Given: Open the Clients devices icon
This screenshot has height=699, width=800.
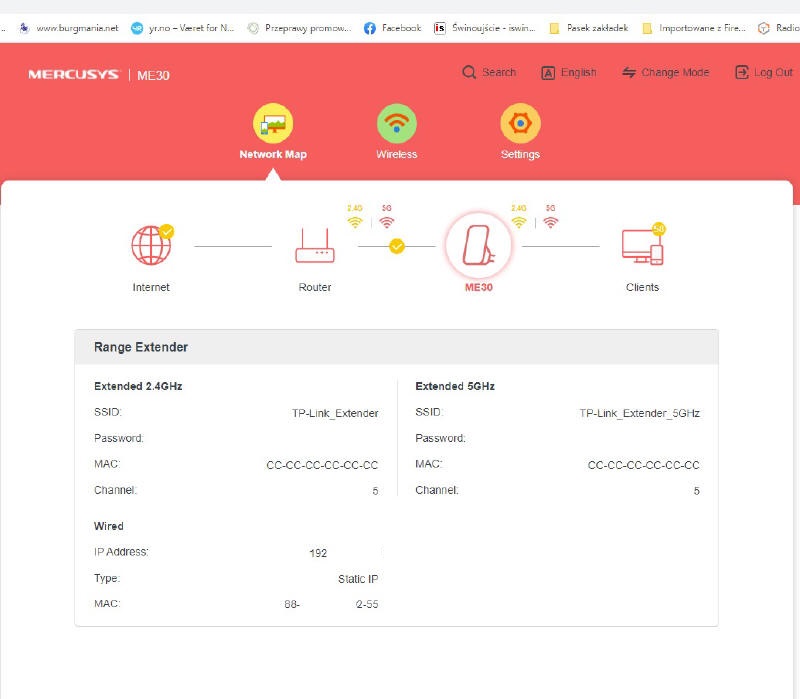Looking at the screenshot, I should click(642, 246).
